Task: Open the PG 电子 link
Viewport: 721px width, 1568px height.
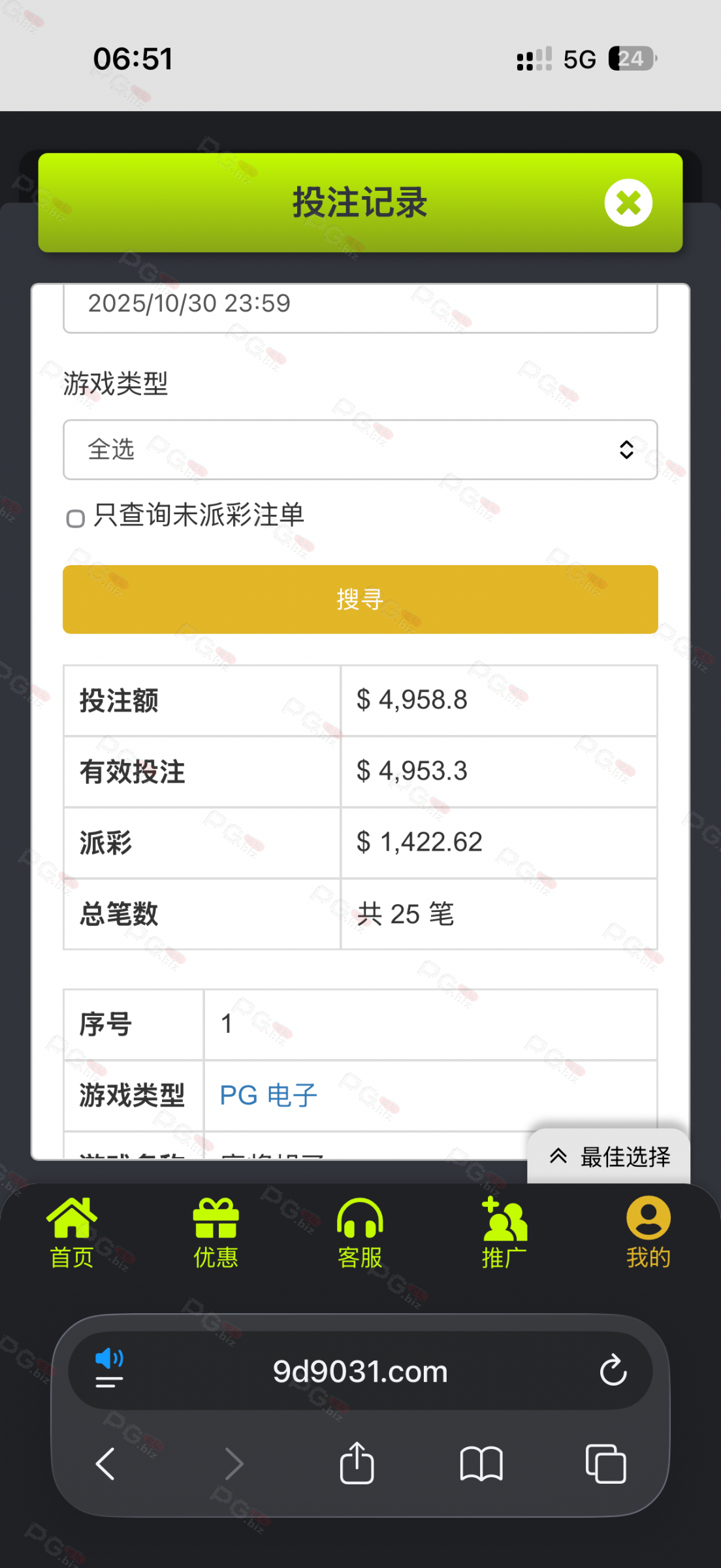Action: click(268, 1096)
